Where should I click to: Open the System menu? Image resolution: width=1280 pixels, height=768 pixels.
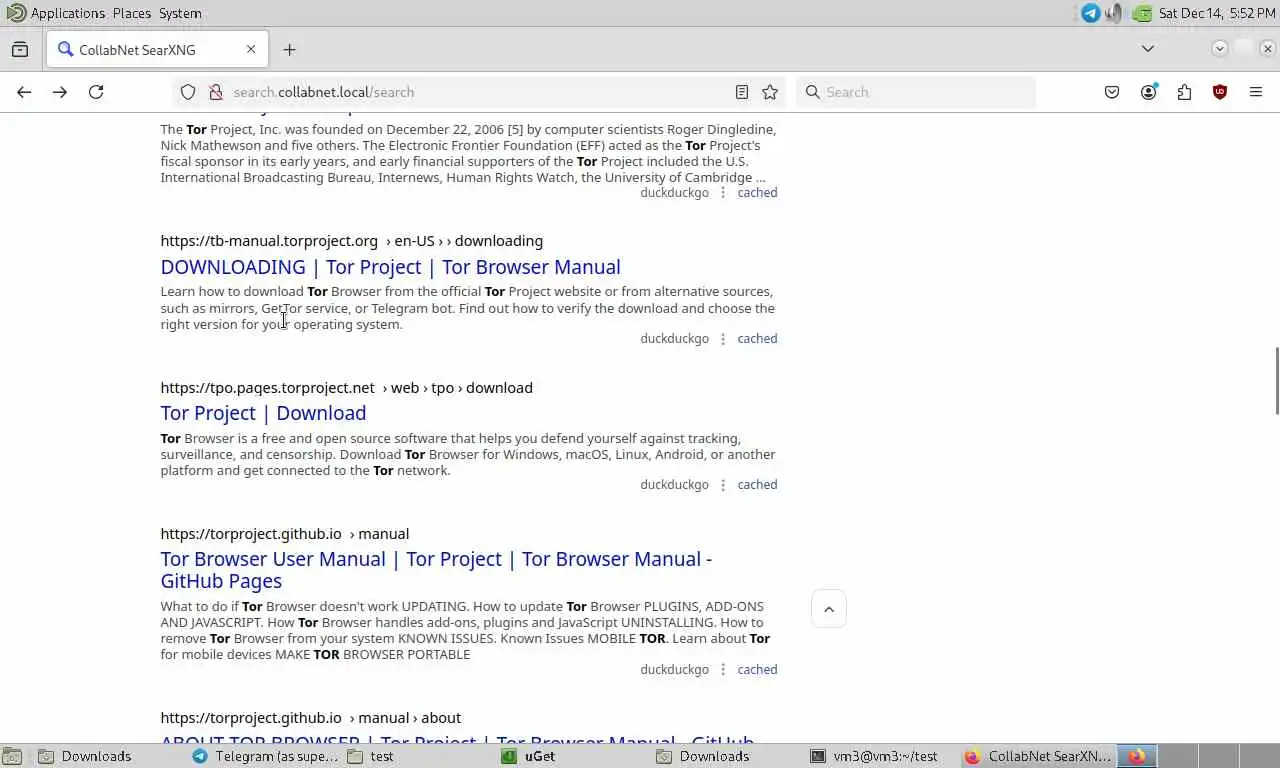180,13
